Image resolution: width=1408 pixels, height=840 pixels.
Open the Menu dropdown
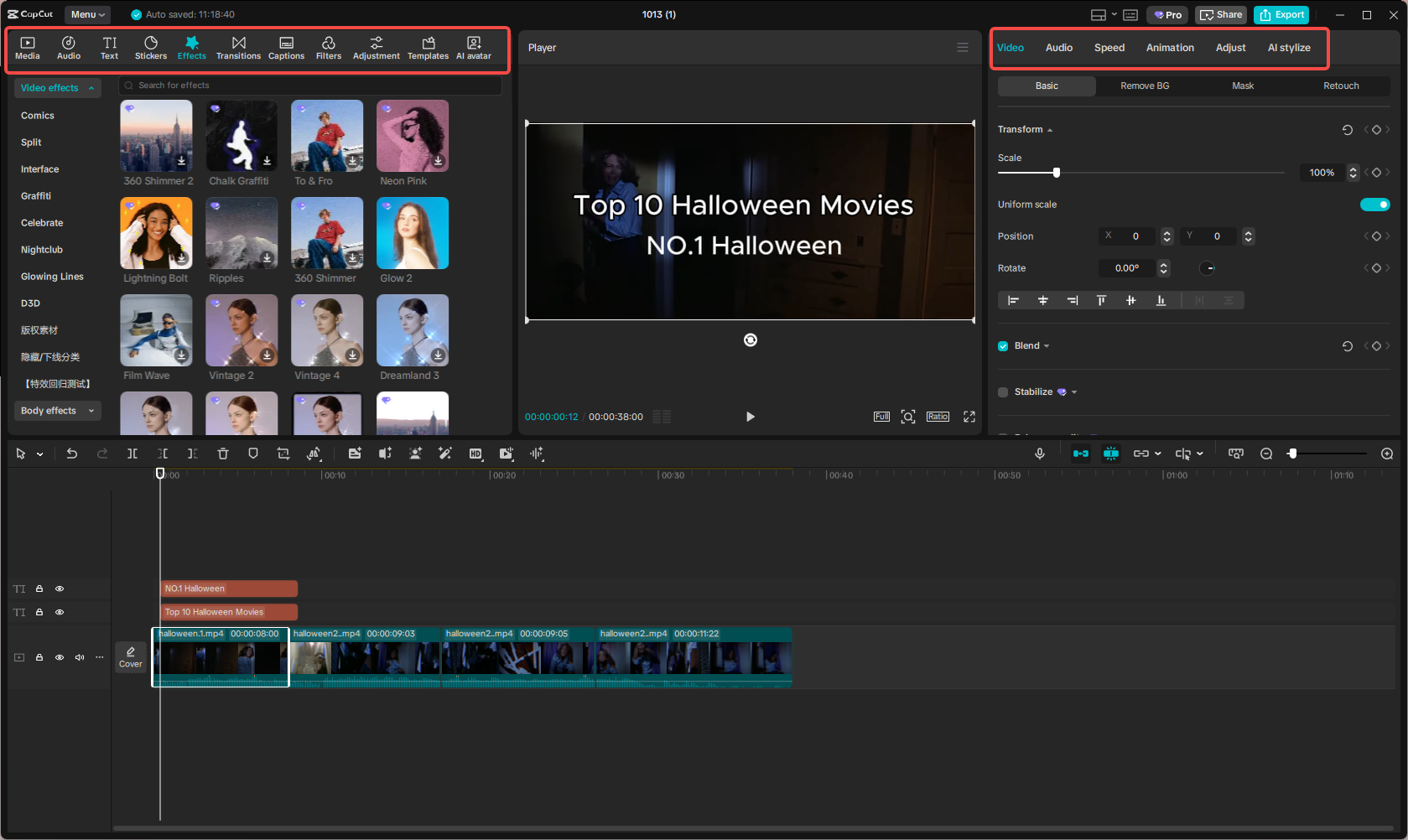[88, 14]
